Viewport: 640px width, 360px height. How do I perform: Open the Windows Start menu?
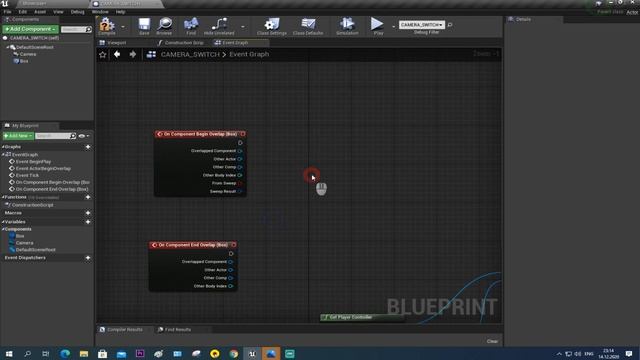click(x=9, y=354)
